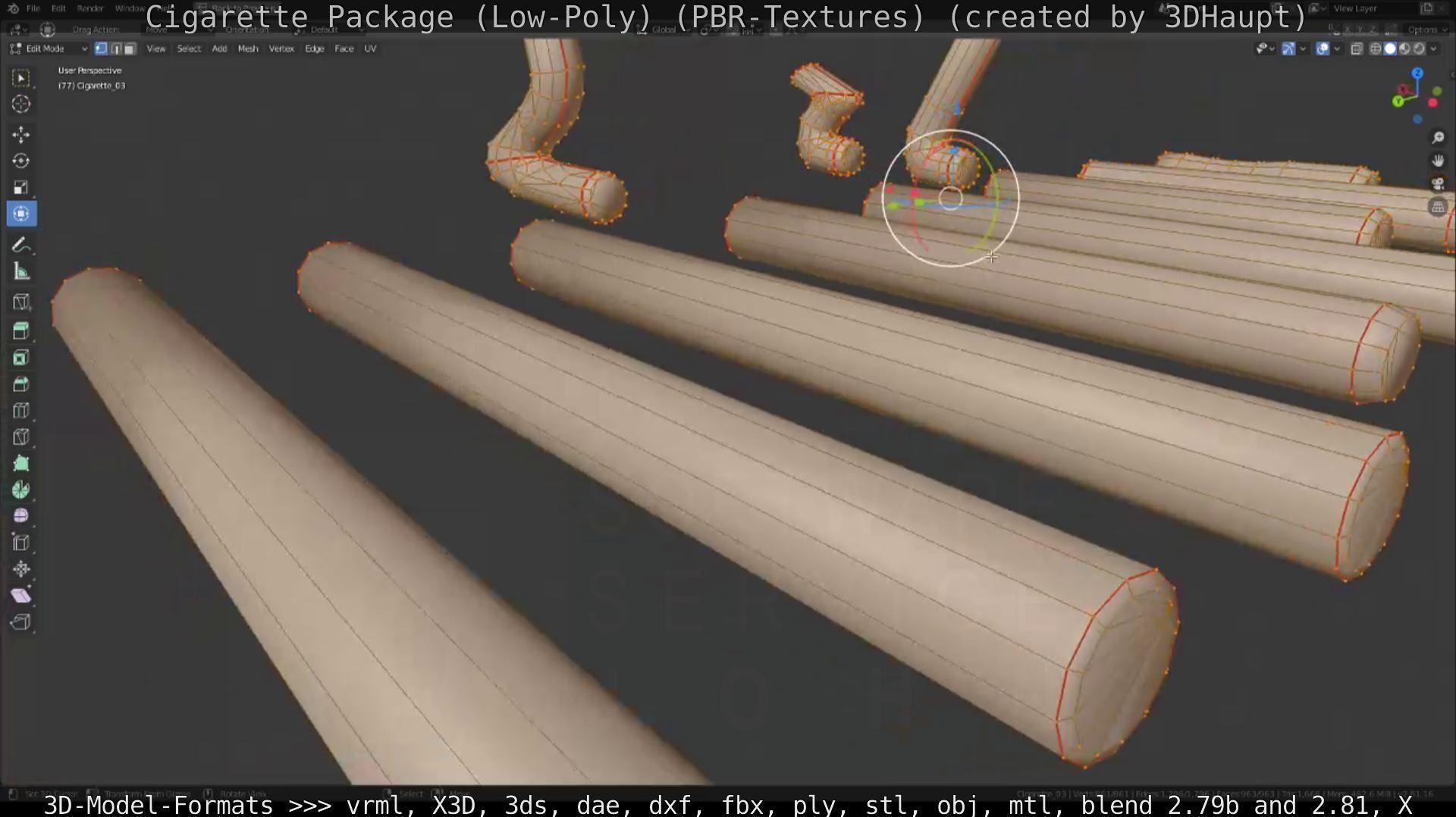Switch to solid viewport shading
Viewport: 1456px width, 817px height.
click(x=1390, y=49)
